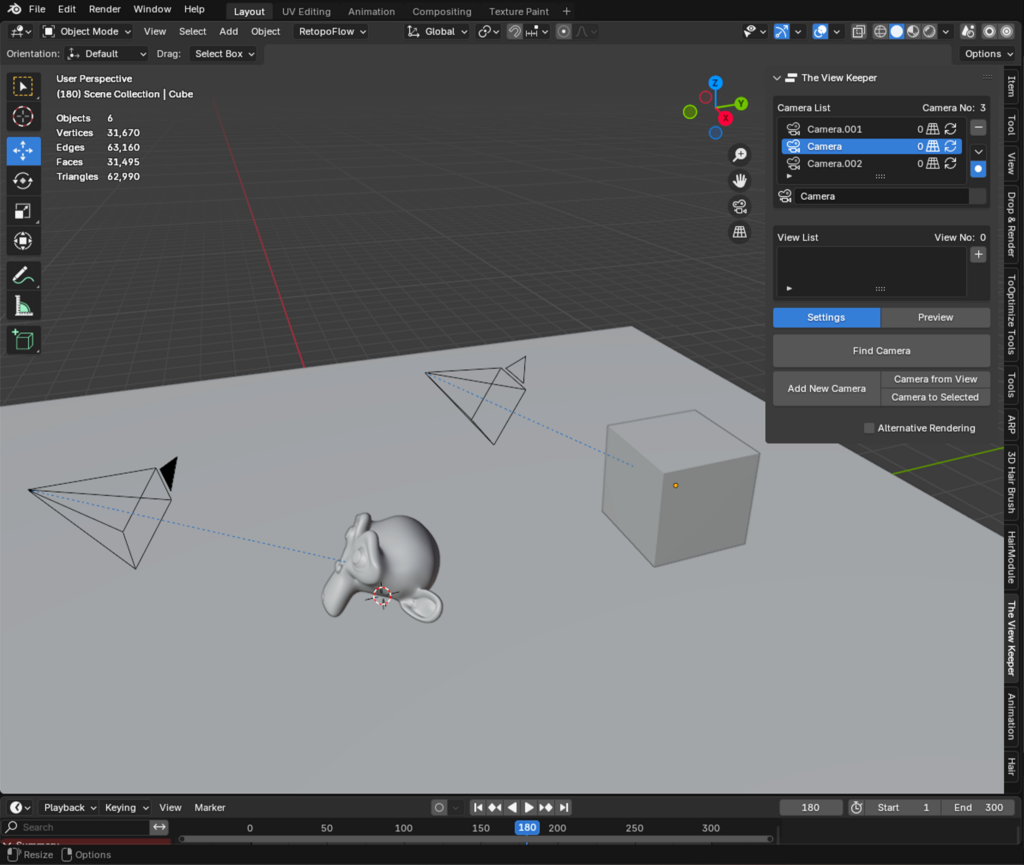Image resolution: width=1024 pixels, height=865 pixels.
Task: Expand the small triangle under Camera.002
Action: (x=789, y=176)
